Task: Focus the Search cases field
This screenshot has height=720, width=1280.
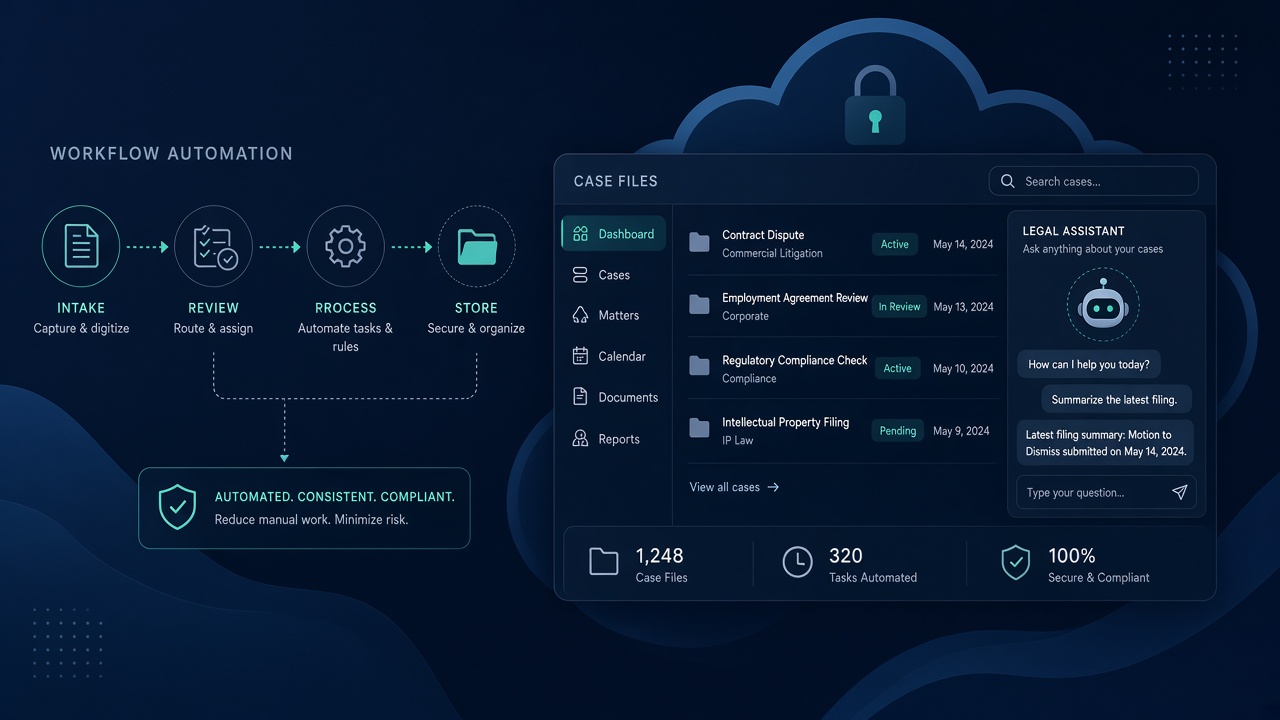Action: [1094, 181]
